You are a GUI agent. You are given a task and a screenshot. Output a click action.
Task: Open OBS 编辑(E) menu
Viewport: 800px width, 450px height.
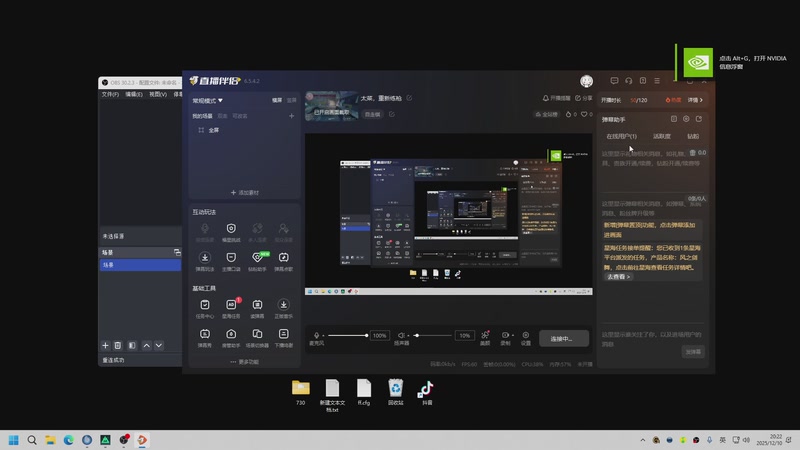click(134, 94)
